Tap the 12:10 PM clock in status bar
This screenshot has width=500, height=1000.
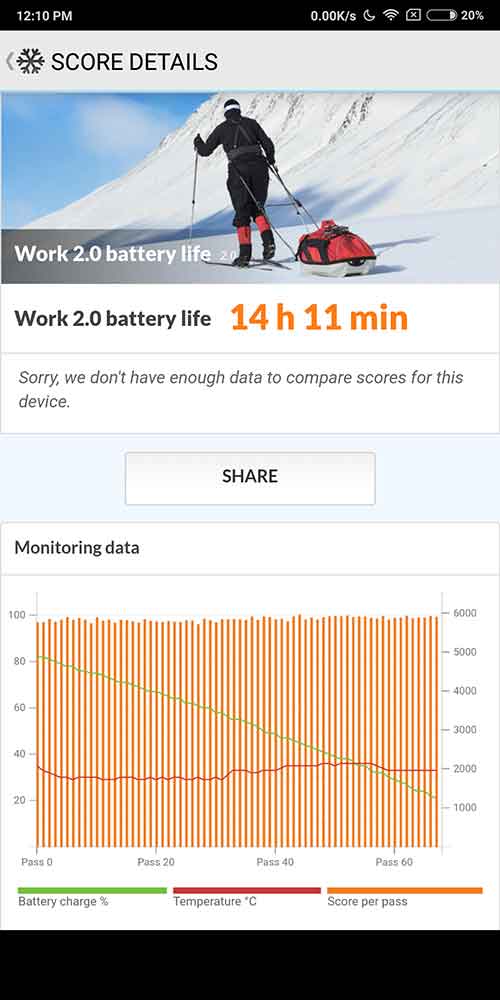coord(44,15)
